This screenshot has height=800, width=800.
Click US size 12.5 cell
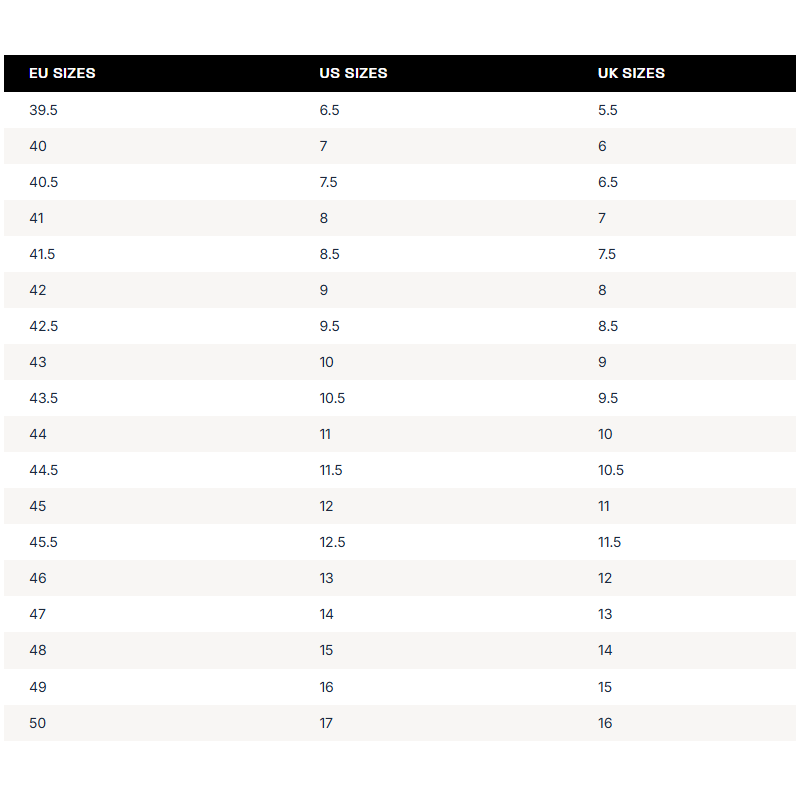[332, 542]
